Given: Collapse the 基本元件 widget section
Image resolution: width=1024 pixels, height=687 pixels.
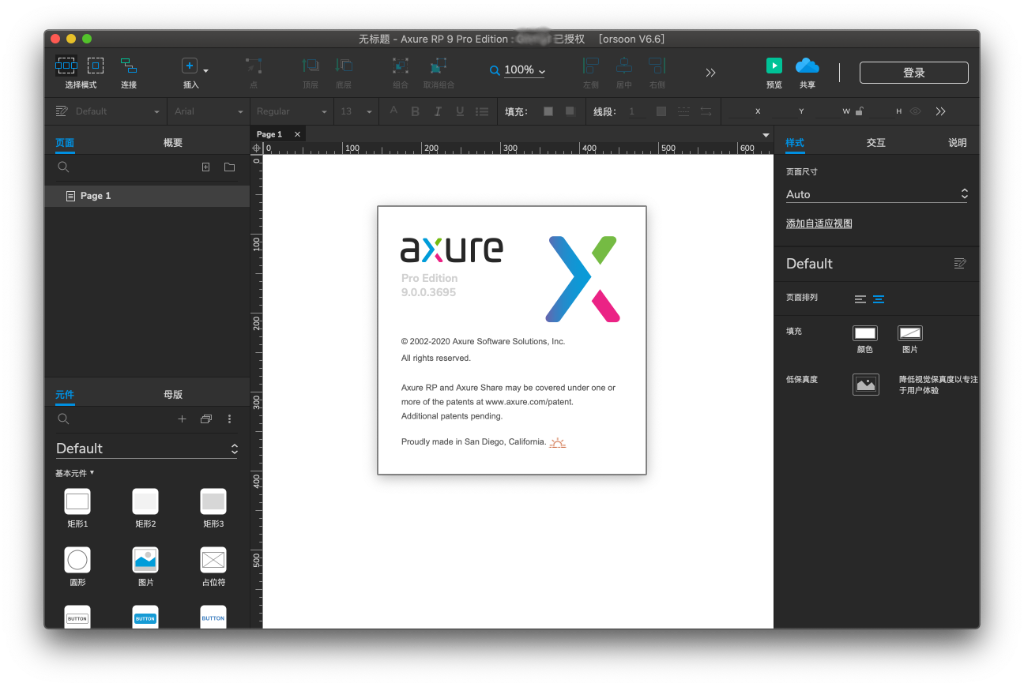Looking at the screenshot, I should 74,473.
